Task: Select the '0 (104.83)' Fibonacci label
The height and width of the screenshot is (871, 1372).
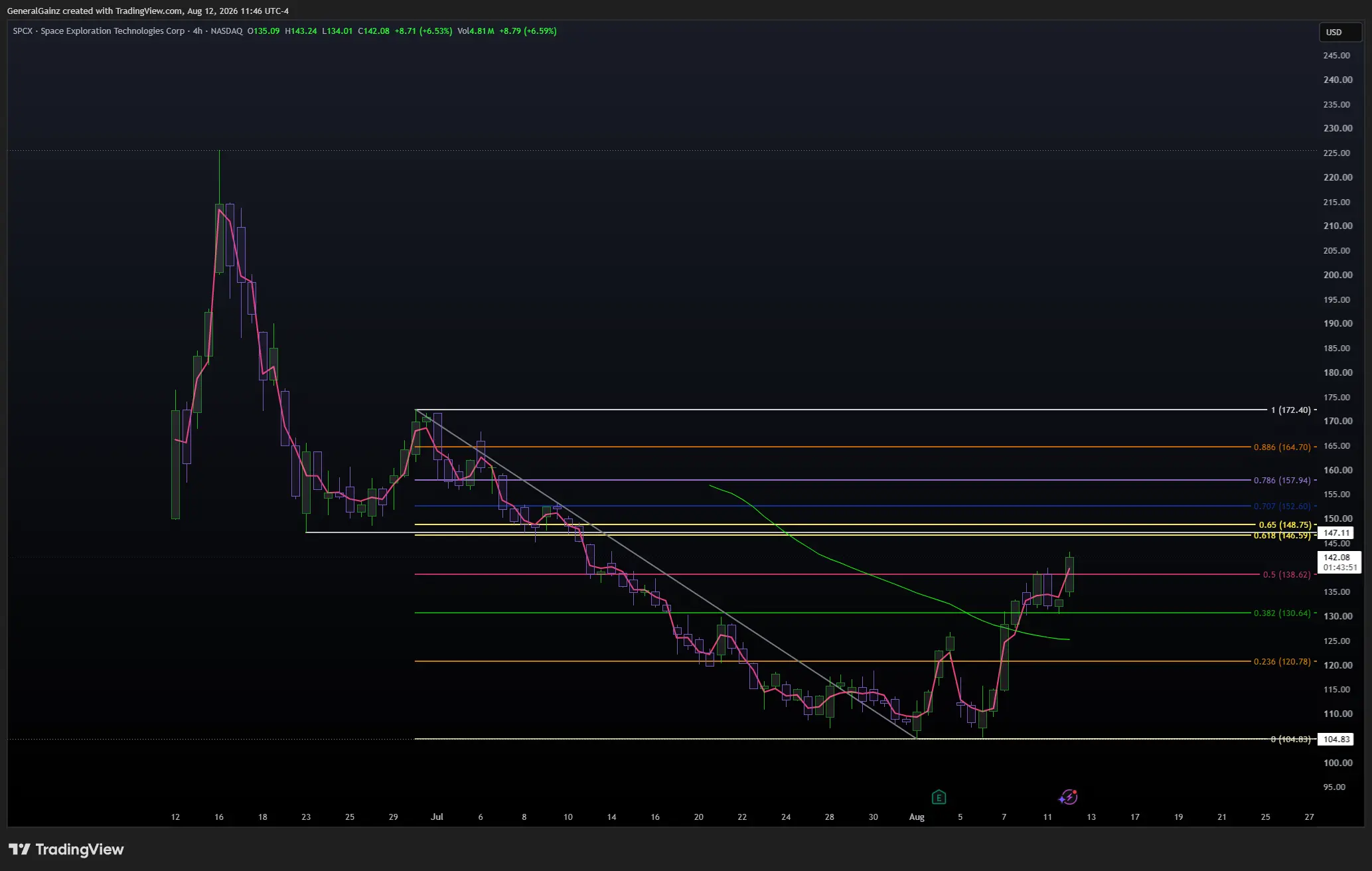Action: (1290, 740)
